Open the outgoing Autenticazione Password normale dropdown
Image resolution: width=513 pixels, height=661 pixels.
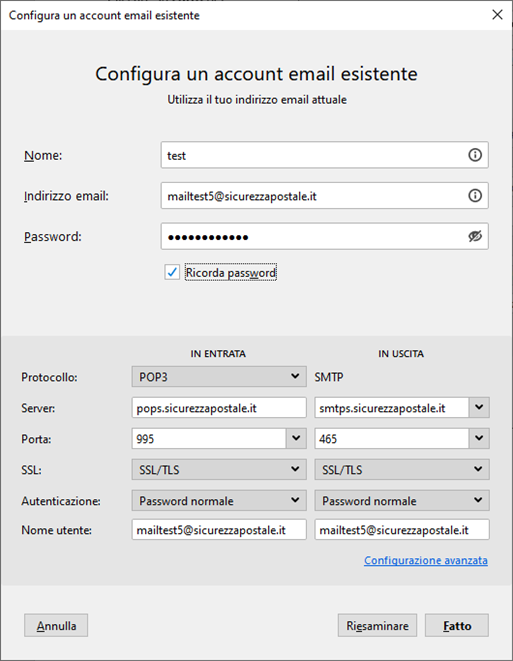pyautogui.click(x=402, y=500)
